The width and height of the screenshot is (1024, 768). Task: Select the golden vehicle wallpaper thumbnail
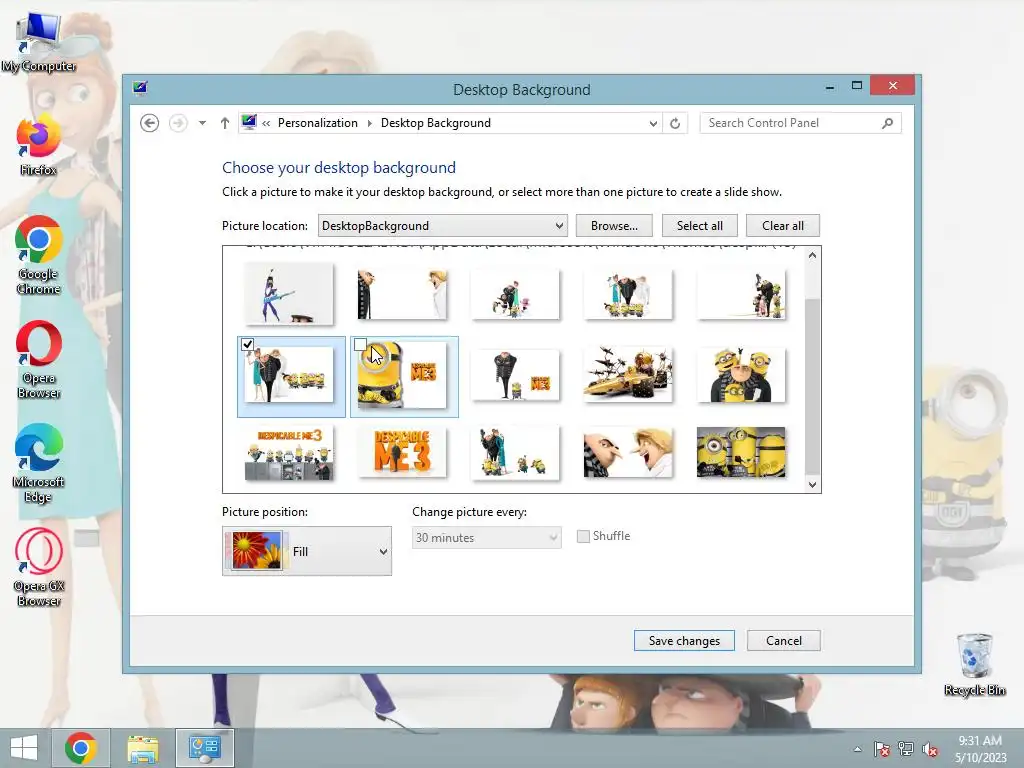click(628, 374)
